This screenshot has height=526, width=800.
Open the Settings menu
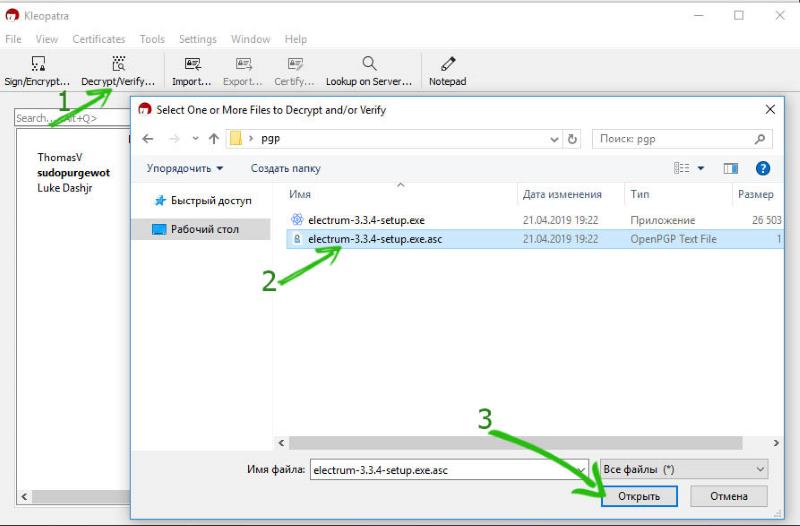197,39
